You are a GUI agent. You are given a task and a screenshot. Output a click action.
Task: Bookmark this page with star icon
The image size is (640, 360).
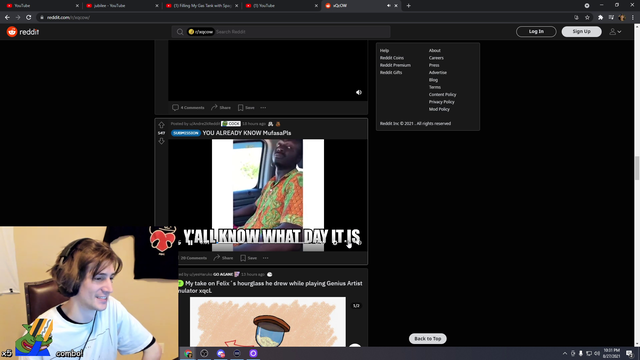tap(587, 17)
